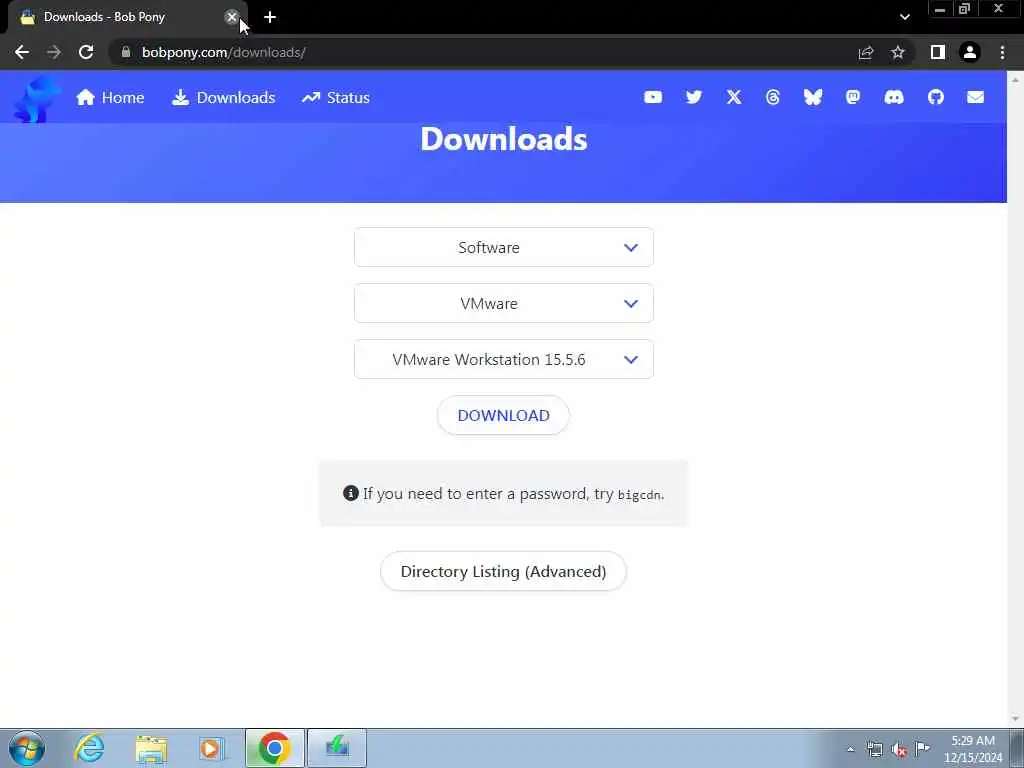Viewport: 1024px width, 768px height.
Task: Open the Windows Start menu
Action: [27, 748]
